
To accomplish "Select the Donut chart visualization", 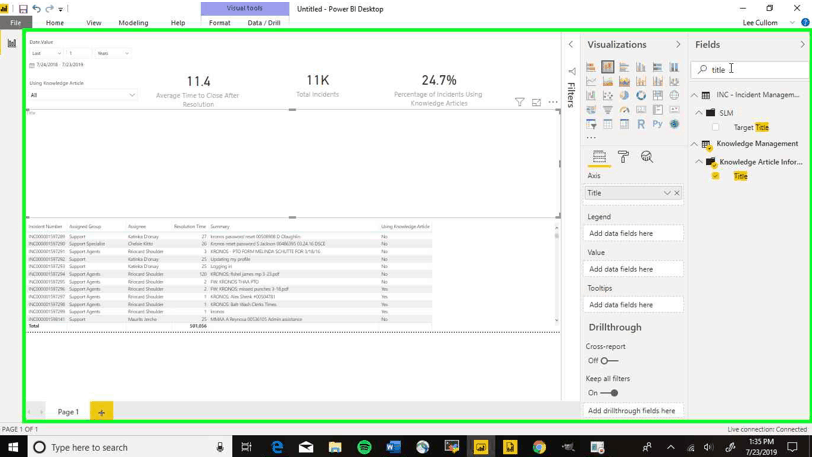I will (x=641, y=95).
